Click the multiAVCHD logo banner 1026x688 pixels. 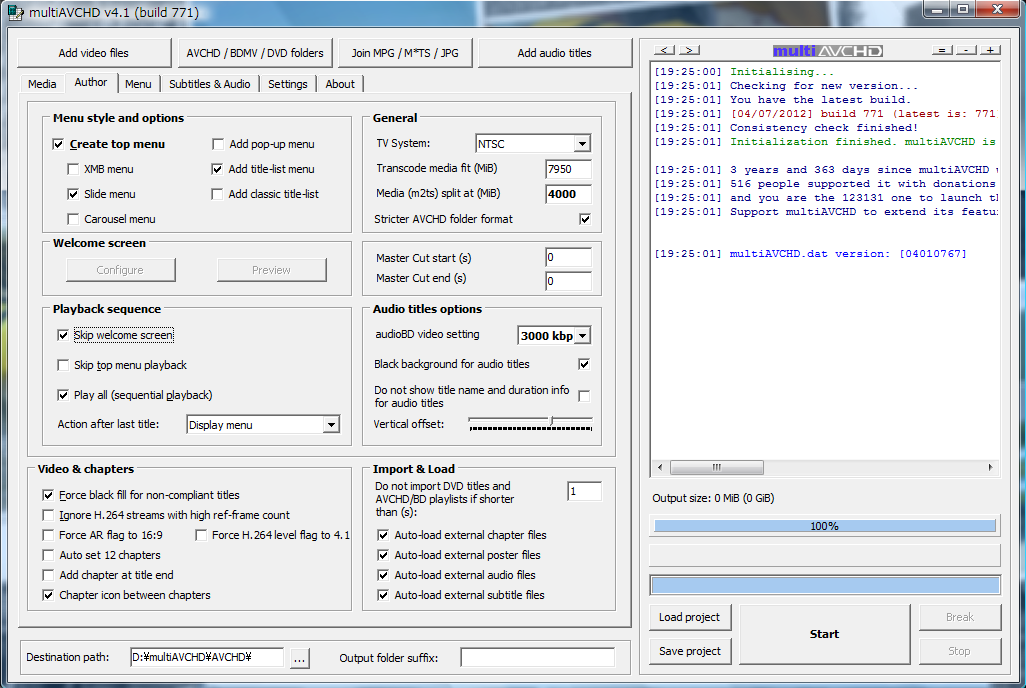[828, 50]
